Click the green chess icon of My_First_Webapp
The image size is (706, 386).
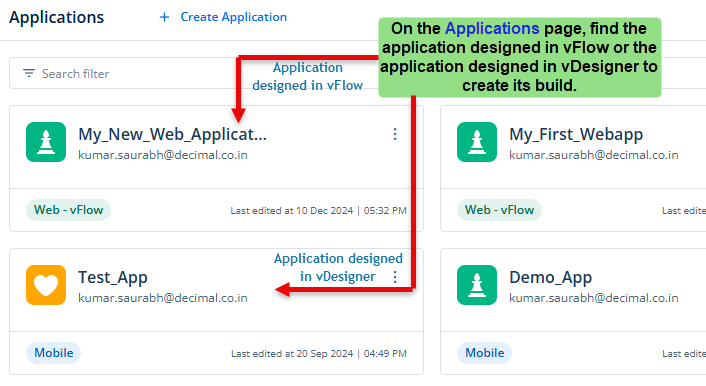click(x=477, y=142)
